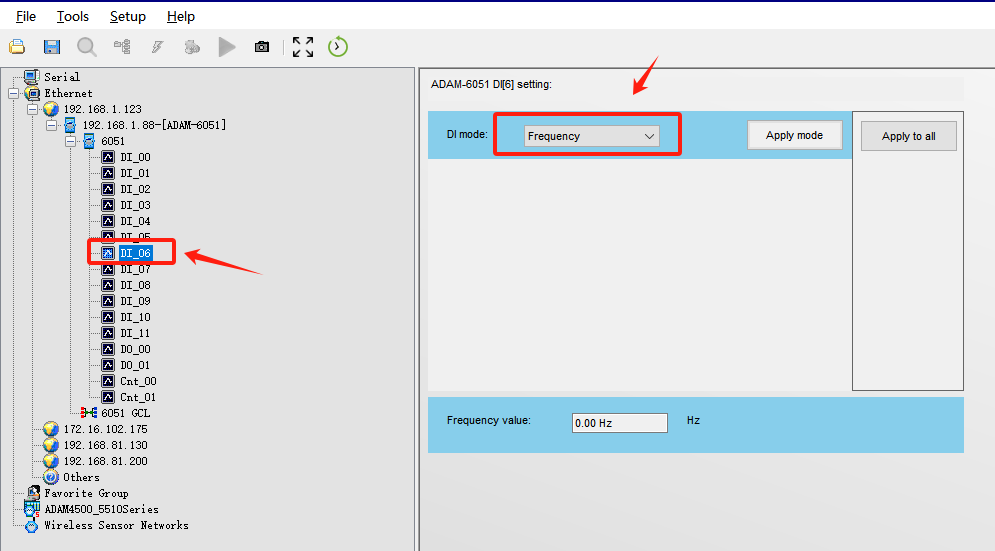Screen dimensions: 995x551
Task: Click the save floppy disk icon
Action: [52, 47]
